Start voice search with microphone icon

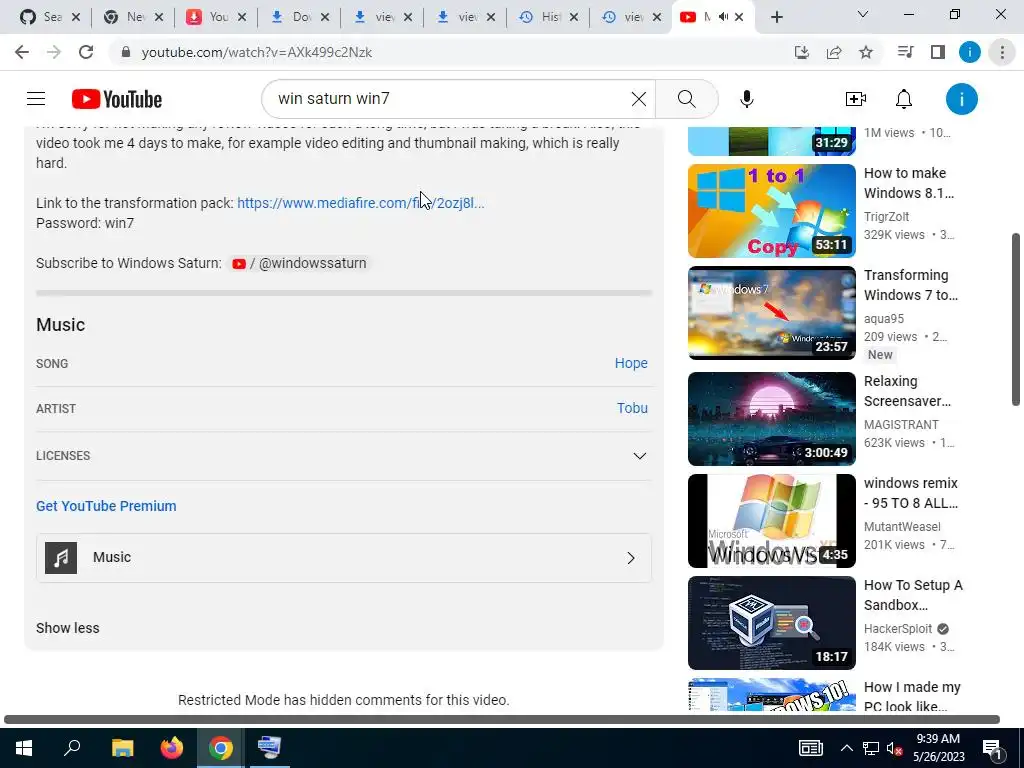tap(747, 99)
